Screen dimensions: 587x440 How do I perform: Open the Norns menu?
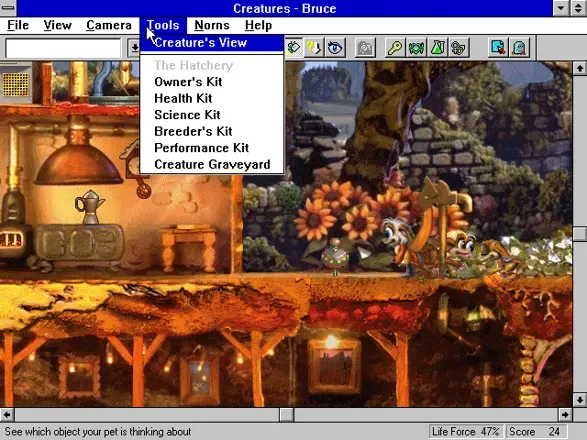pyautogui.click(x=212, y=25)
